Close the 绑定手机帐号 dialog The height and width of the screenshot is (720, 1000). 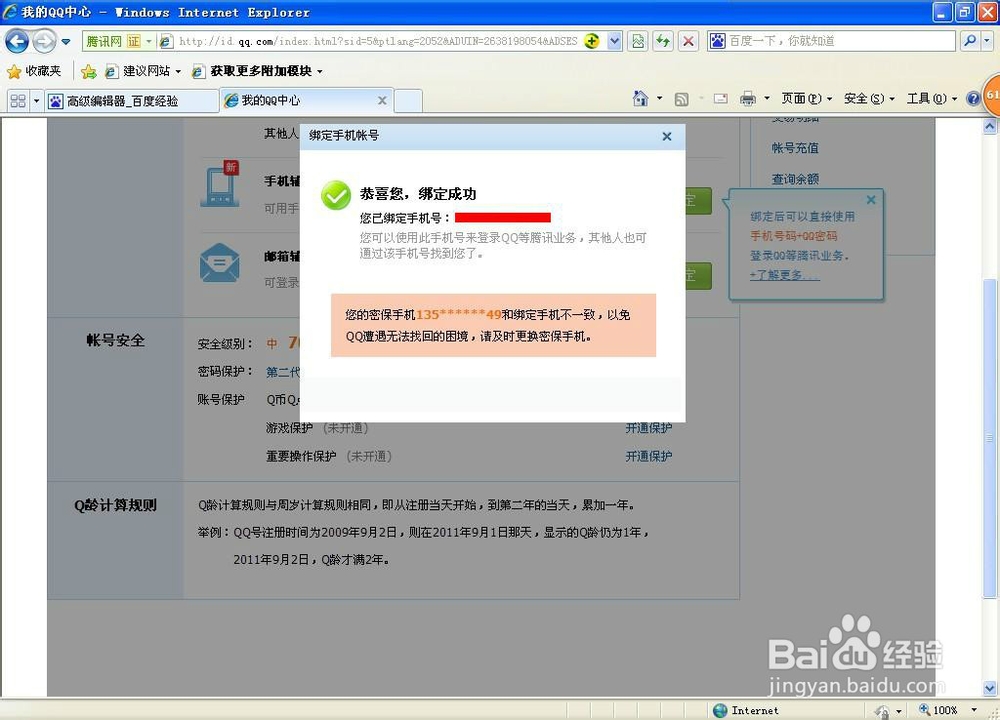pyautogui.click(x=666, y=136)
